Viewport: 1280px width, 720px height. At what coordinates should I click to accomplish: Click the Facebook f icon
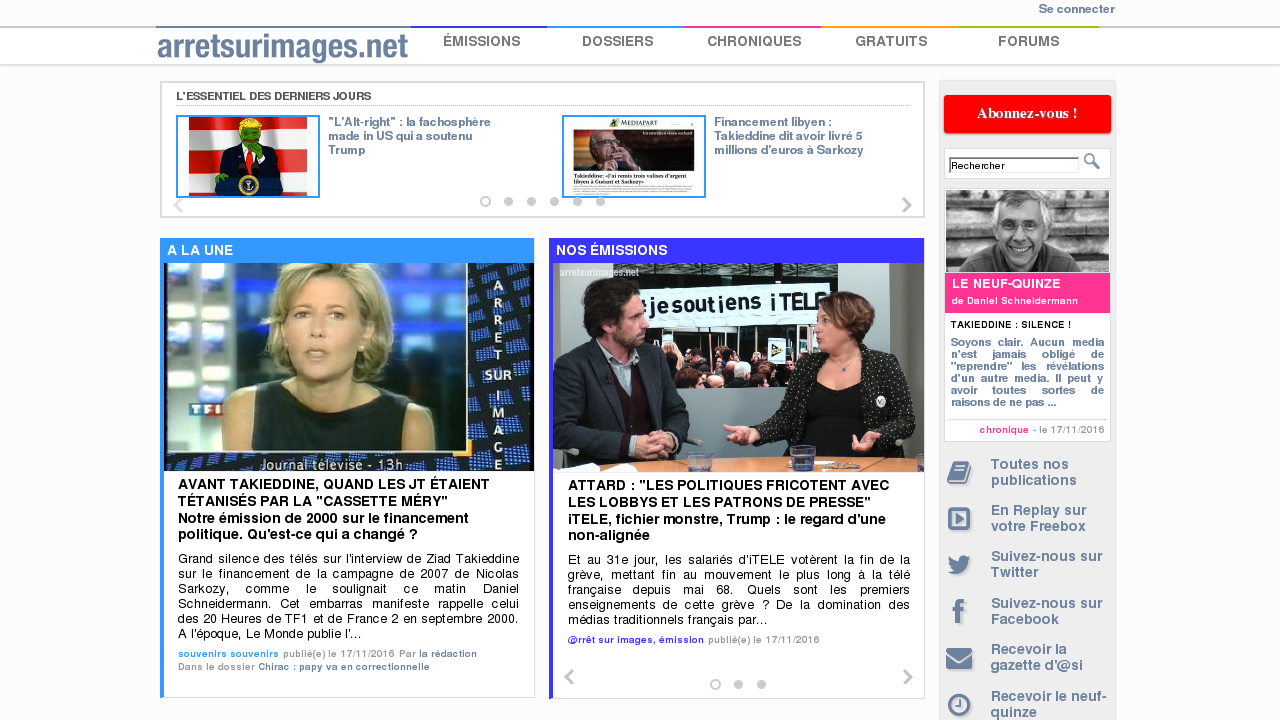958,611
